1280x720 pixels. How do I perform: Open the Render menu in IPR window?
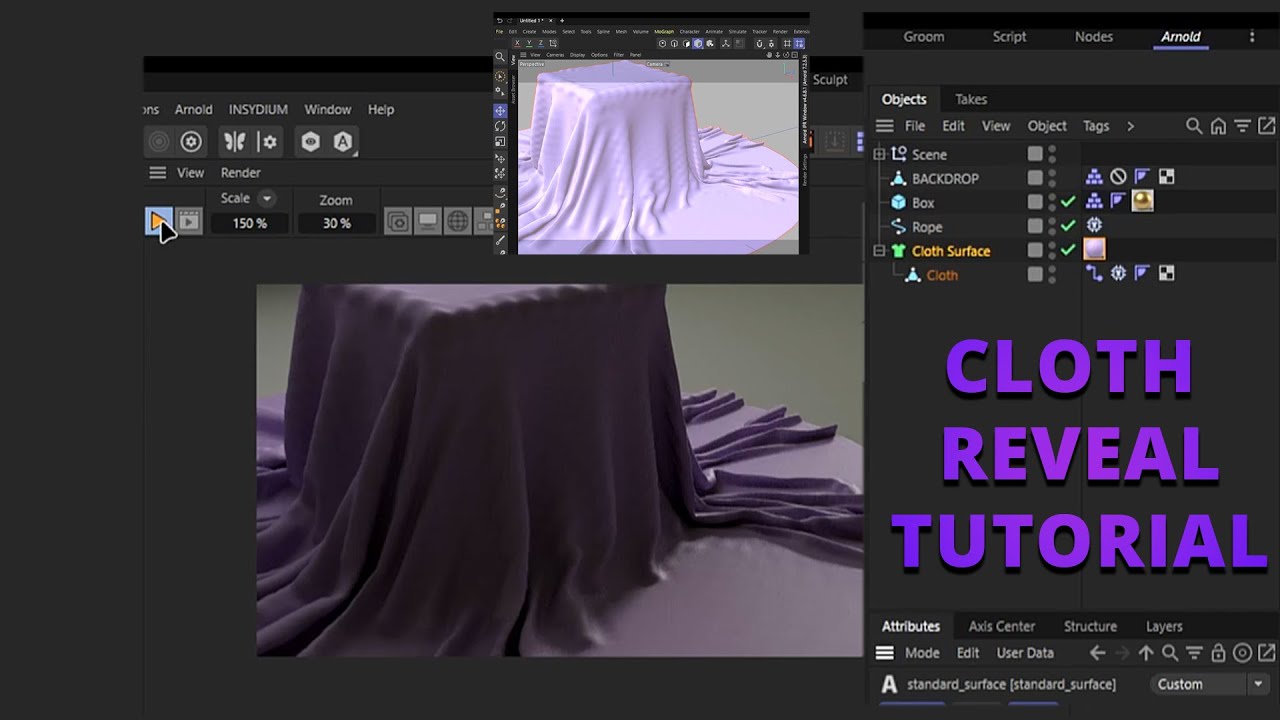241,173
